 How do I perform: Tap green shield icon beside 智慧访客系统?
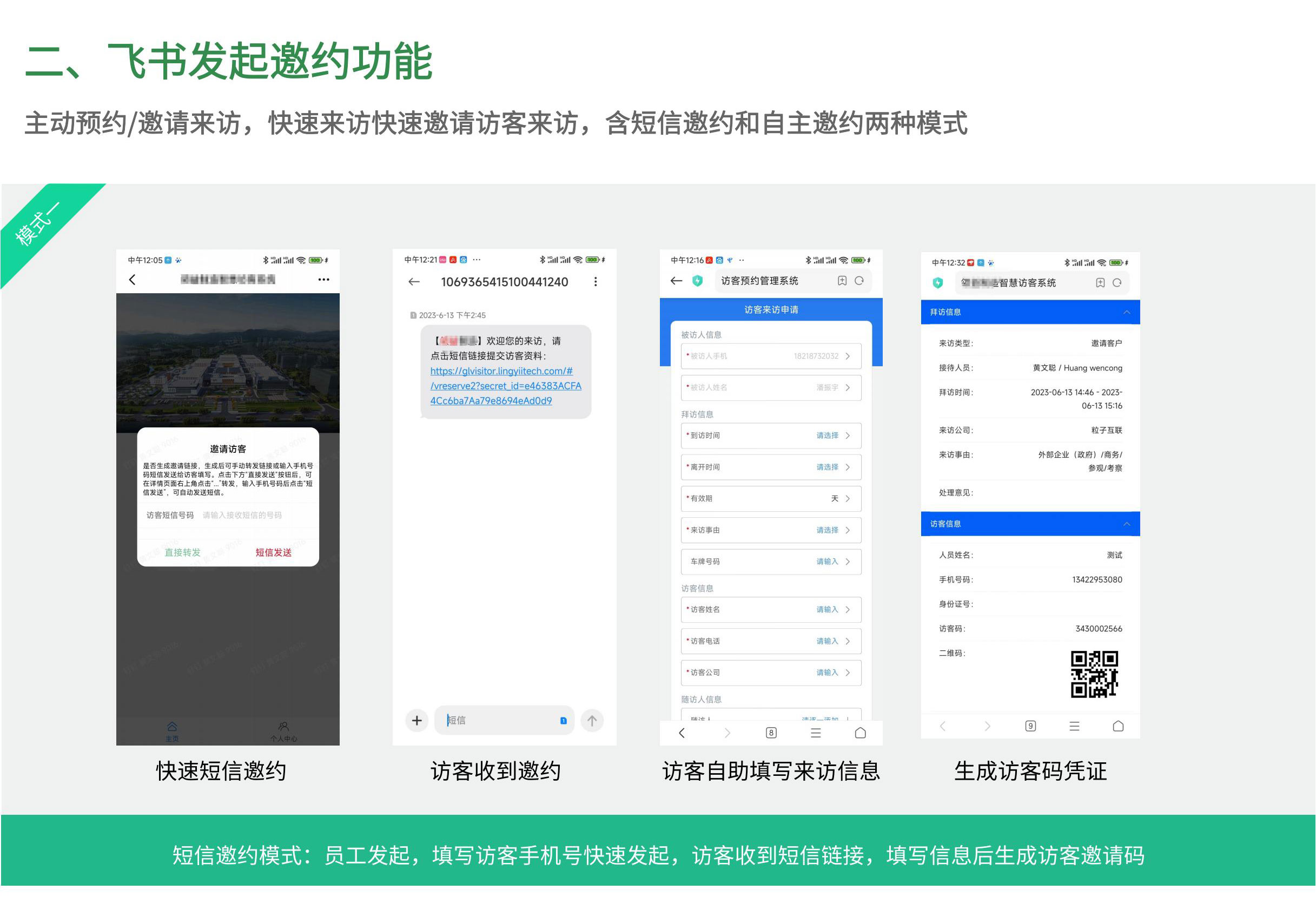pyautogui.click(x=938, y=282)
